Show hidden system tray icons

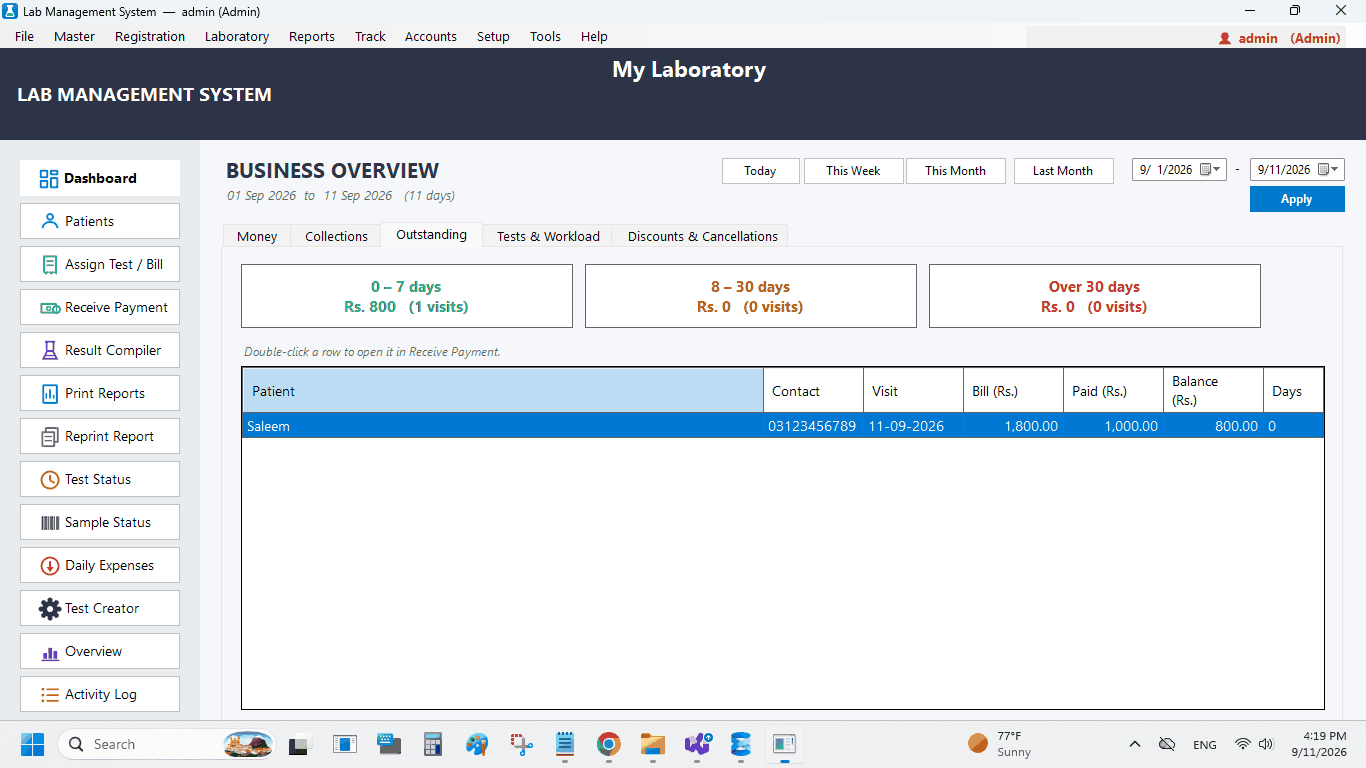[1135, 744]
